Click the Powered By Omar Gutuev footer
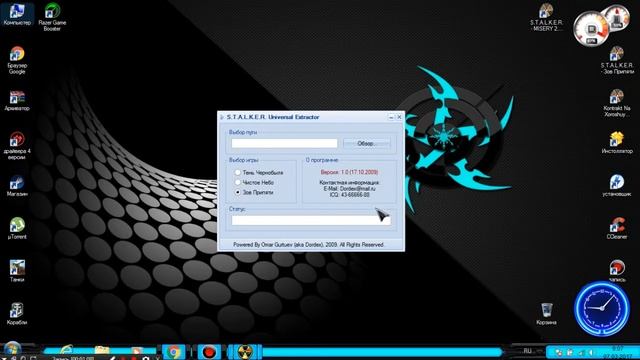 point(309,245)
